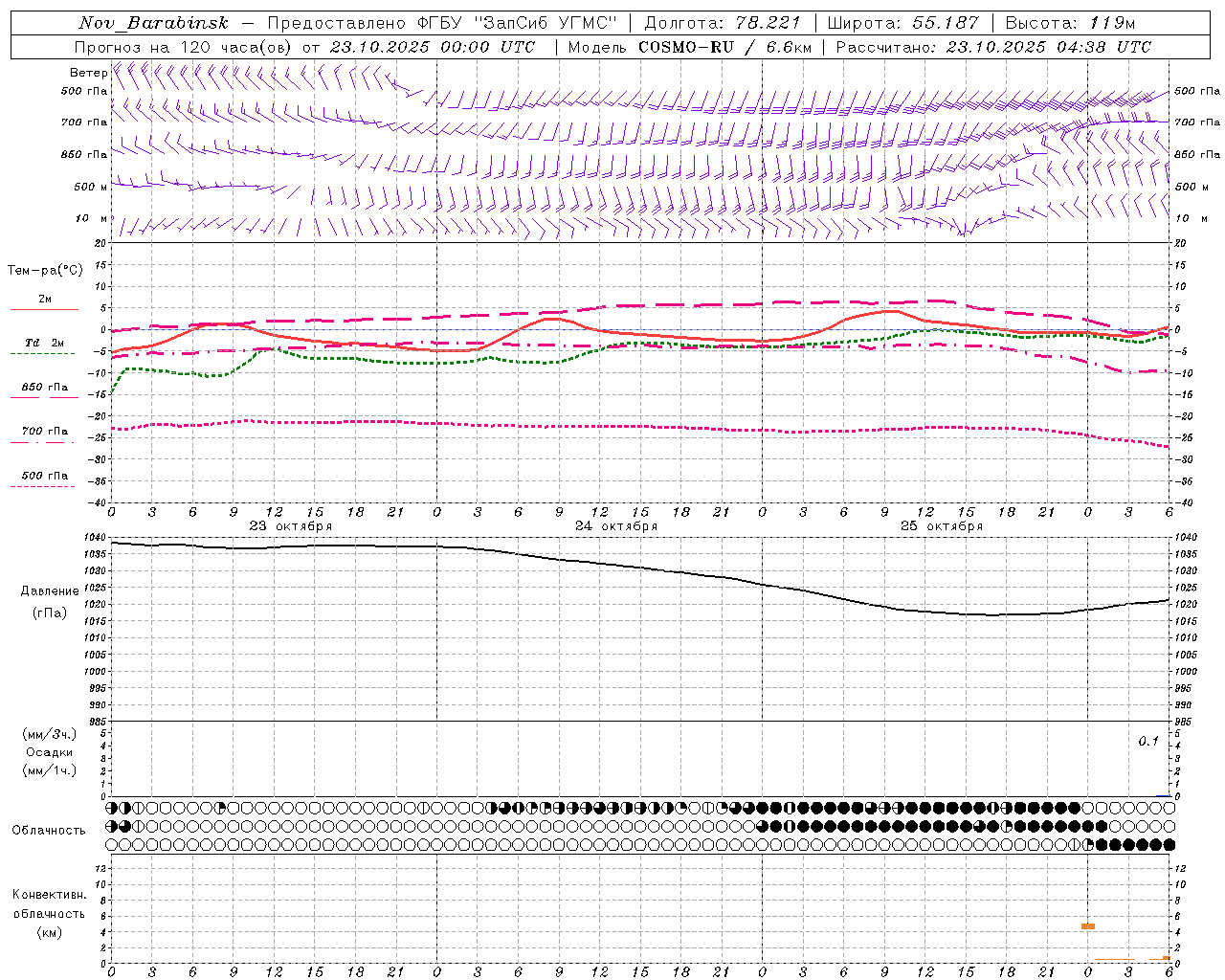The image size is (1225, 980).
Task: Click the thick orange convective cloud bar
Action: click(1088, 926)
